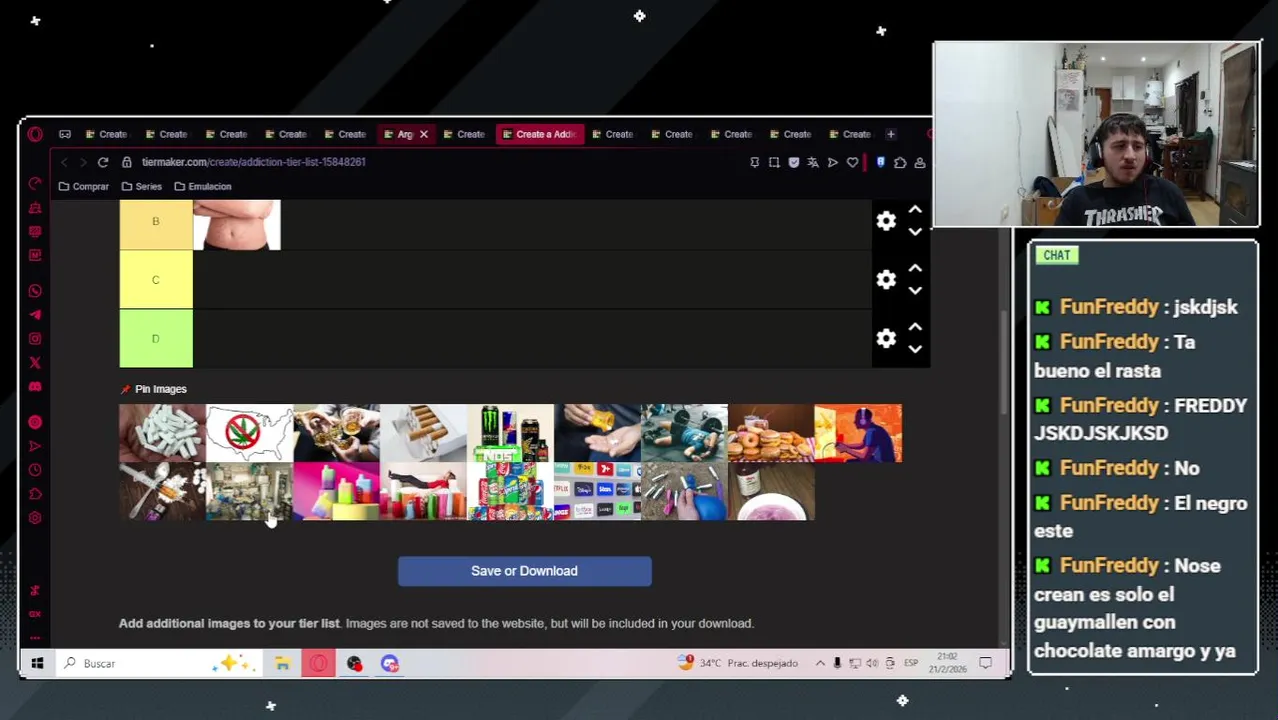
Task: Open the extensions cube in toolbar
Action: [900, 162]
